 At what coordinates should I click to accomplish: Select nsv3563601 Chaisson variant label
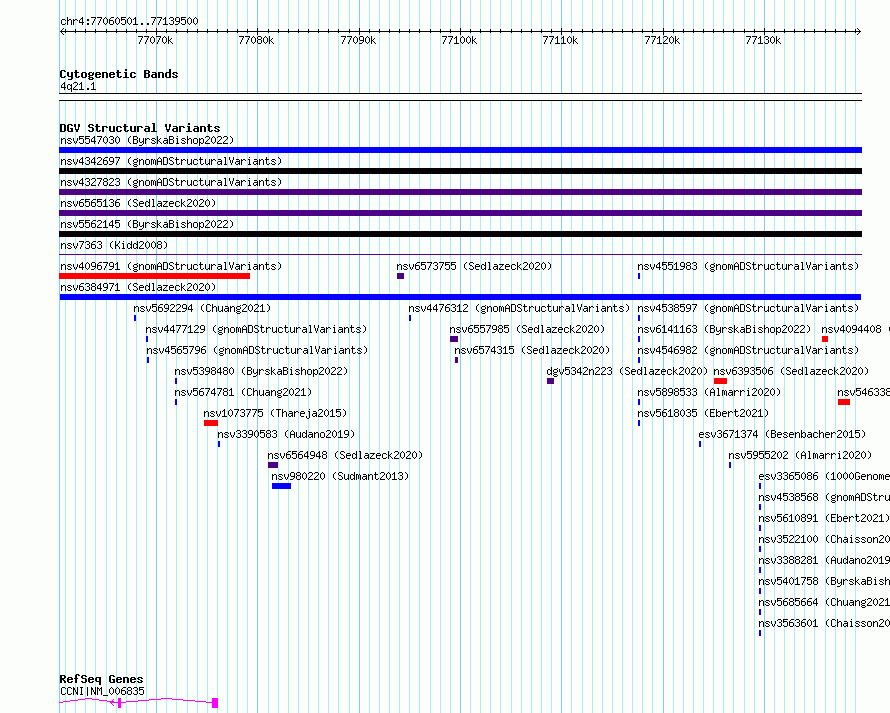tap(824, 623)
